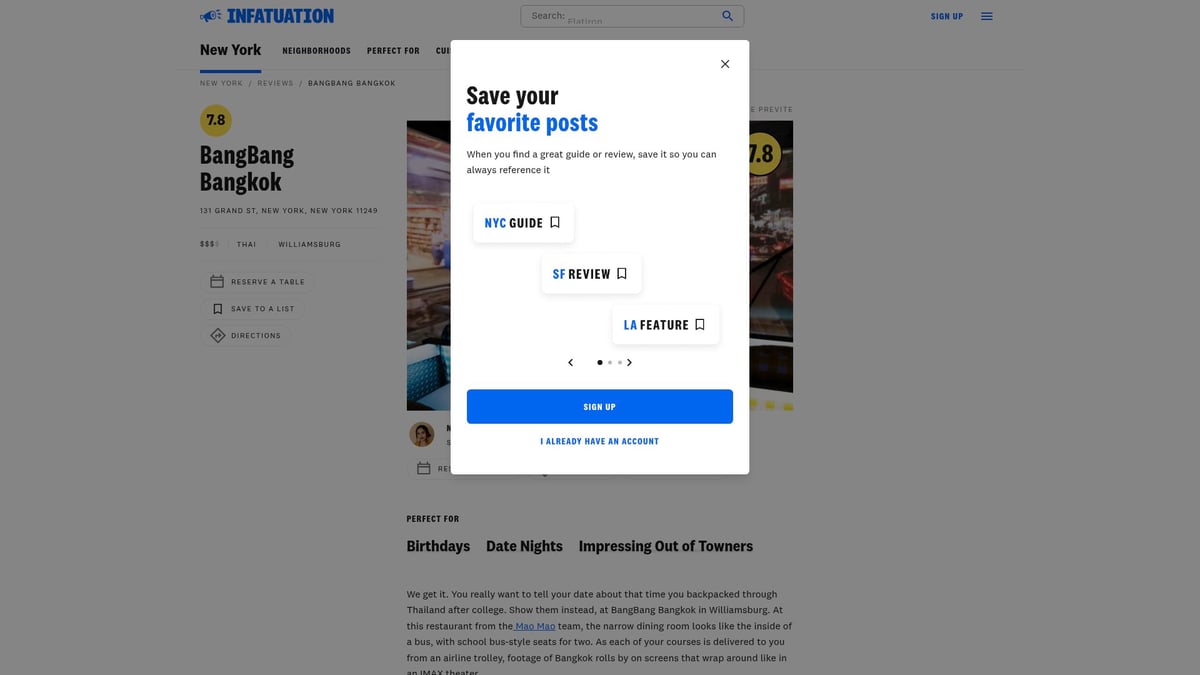
Task: Click the Directions diamond icon
Action: (217, 336)
